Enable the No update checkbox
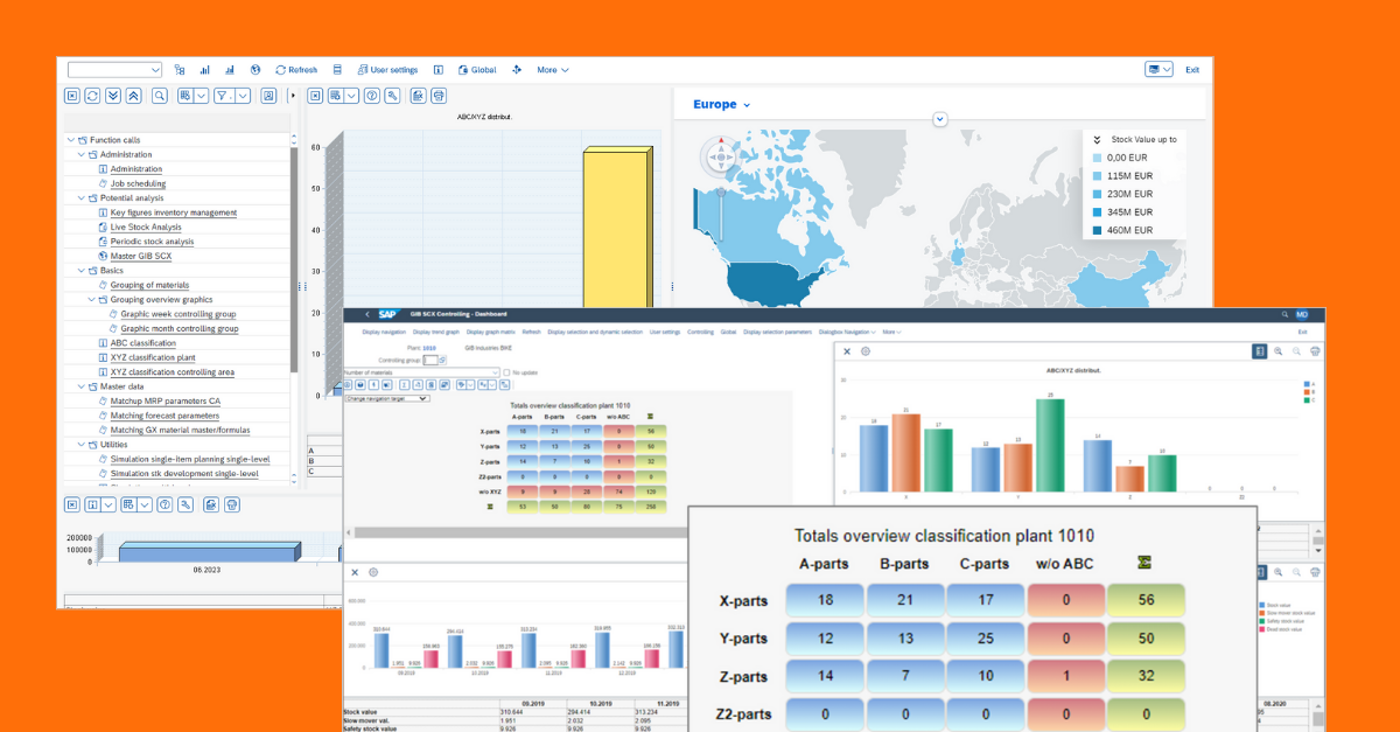Screen dimensions: 1400x732 coord(507,371)
